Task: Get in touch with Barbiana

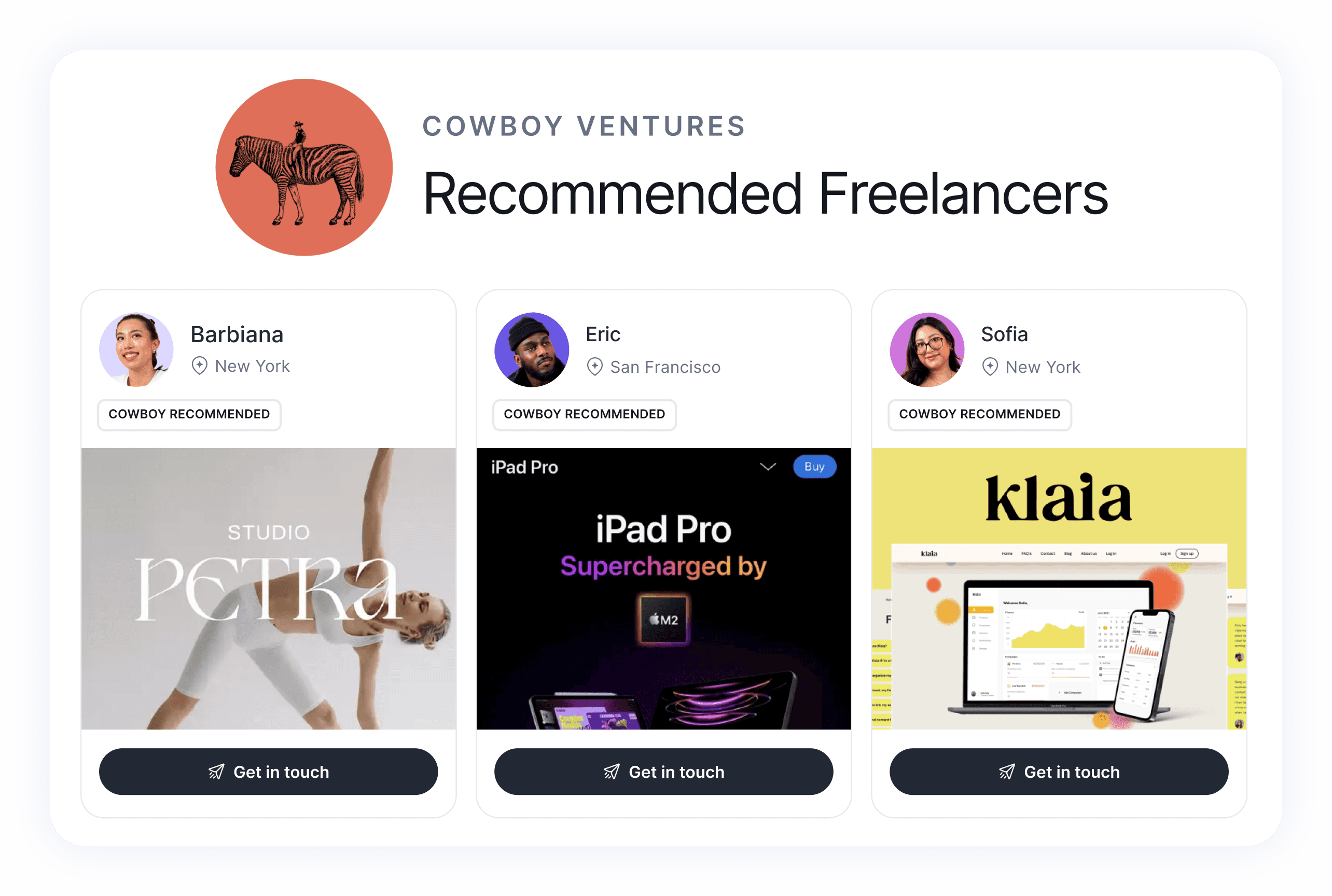Action: tap(268, 772)
